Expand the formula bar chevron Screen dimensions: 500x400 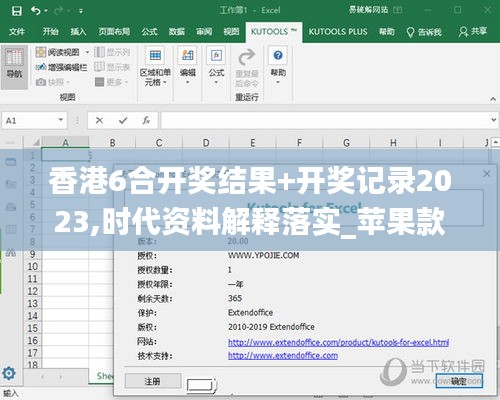pyautogui.click(x=494, y=120)
